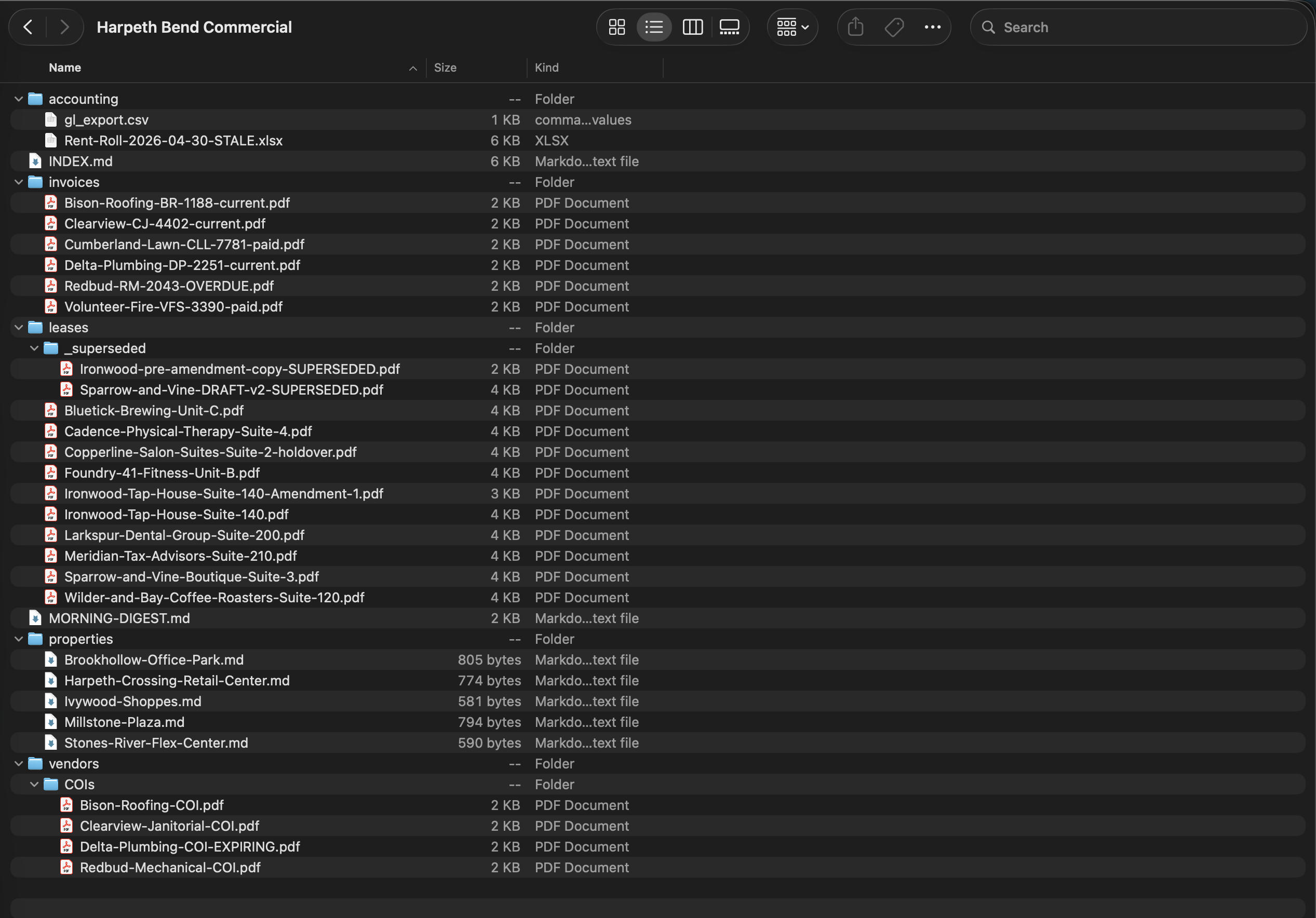Sort by the Name column header
Viewport: 1316px width, 918px height.
(65, 67)
